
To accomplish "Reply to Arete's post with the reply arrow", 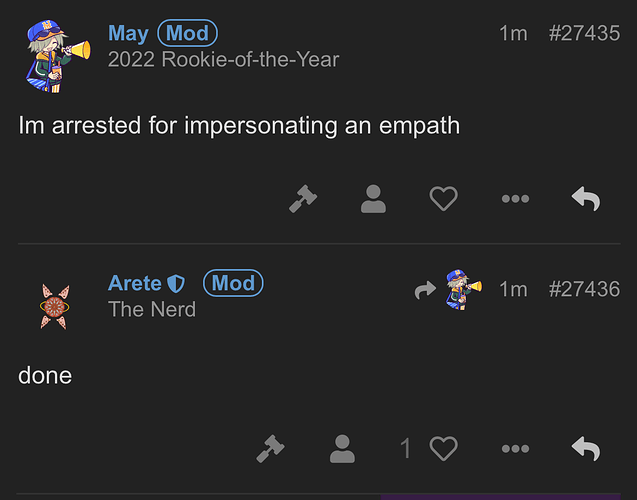I will click(585, 448).
